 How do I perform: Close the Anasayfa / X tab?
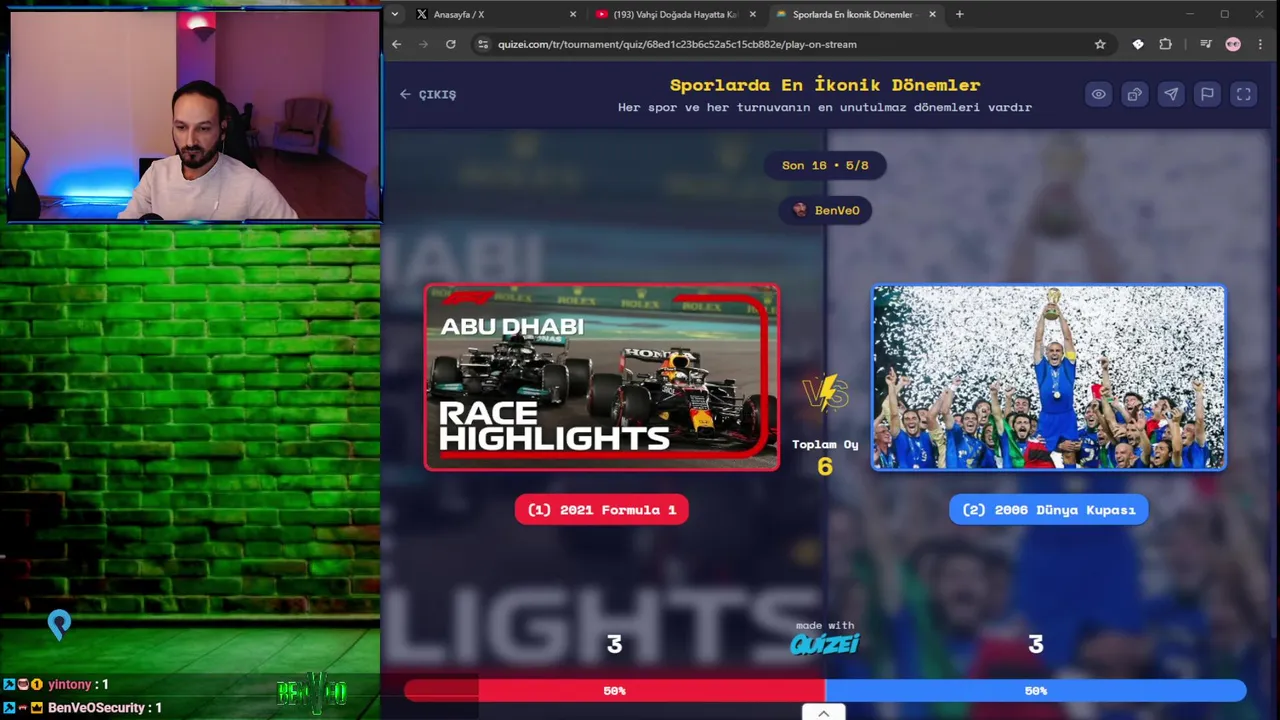[x=573, y=14]
